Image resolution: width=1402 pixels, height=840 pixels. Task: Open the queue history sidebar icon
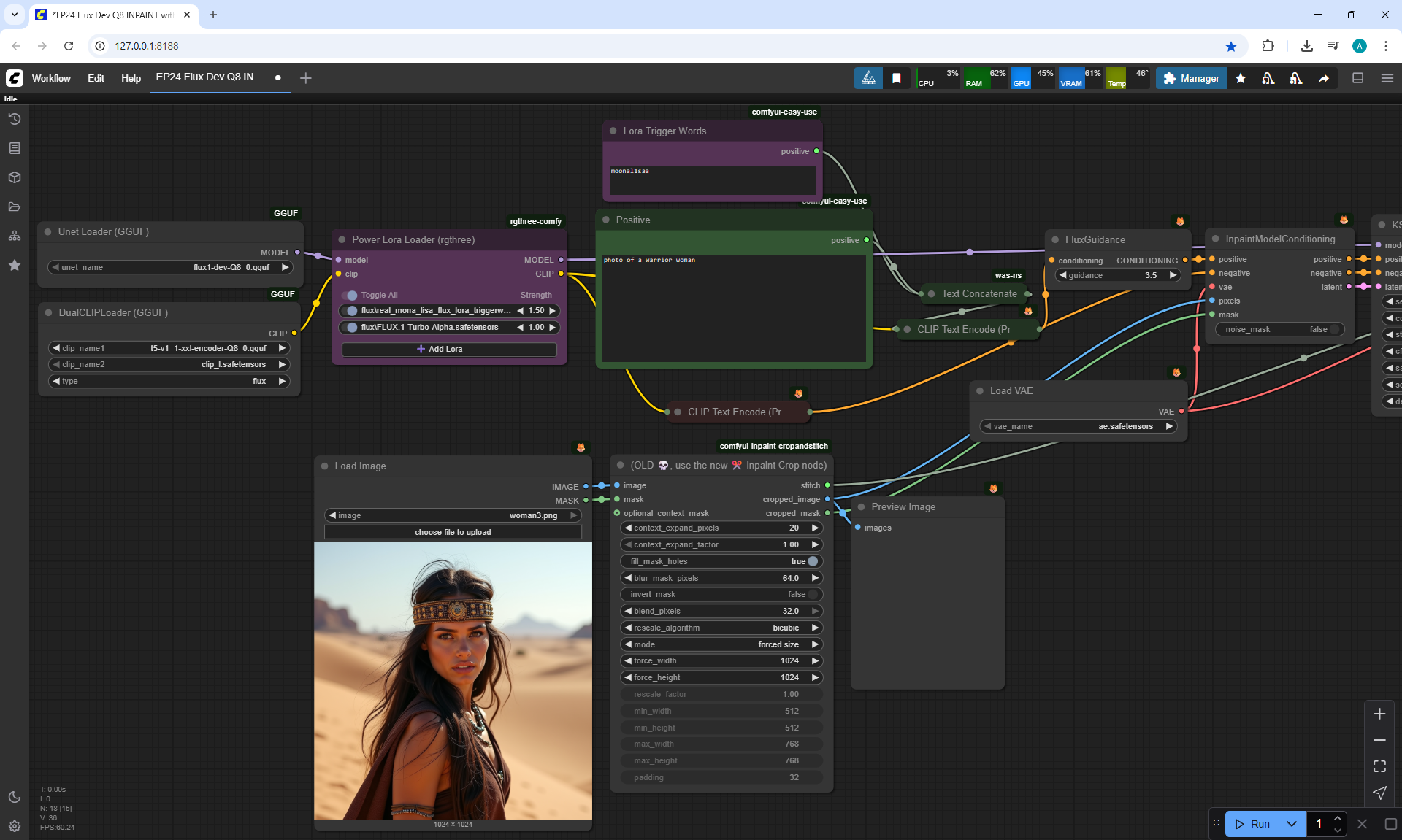pos(15,119)
